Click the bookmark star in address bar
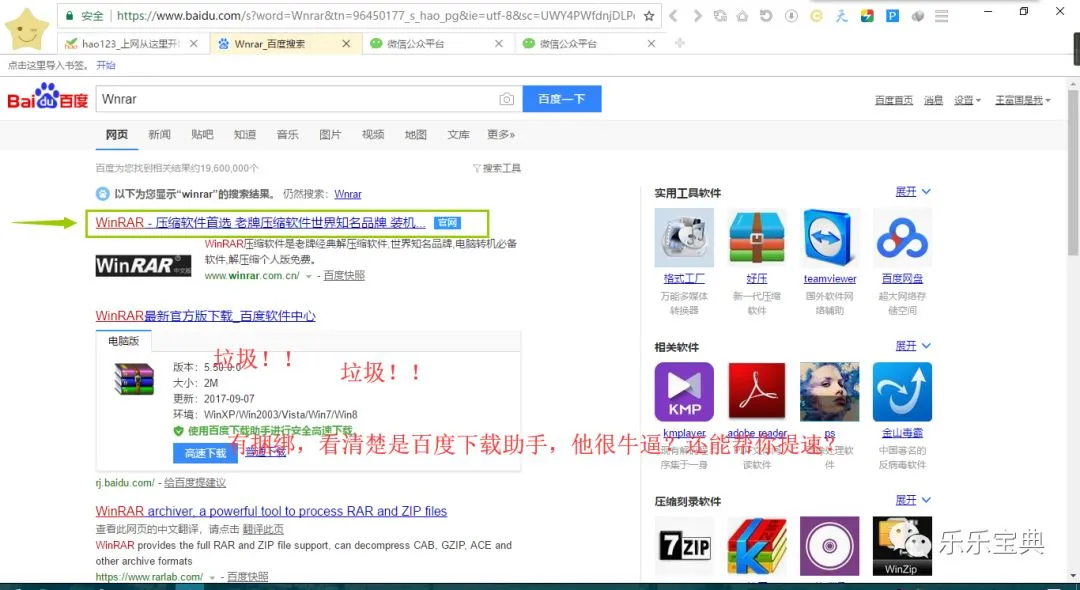1080x590 pixels. (648, 16)
